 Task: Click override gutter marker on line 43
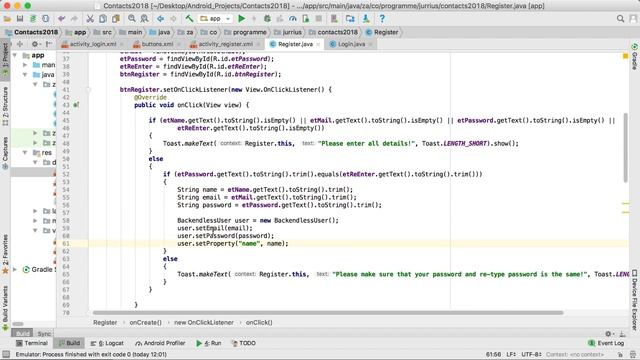[x=76, y=105]
